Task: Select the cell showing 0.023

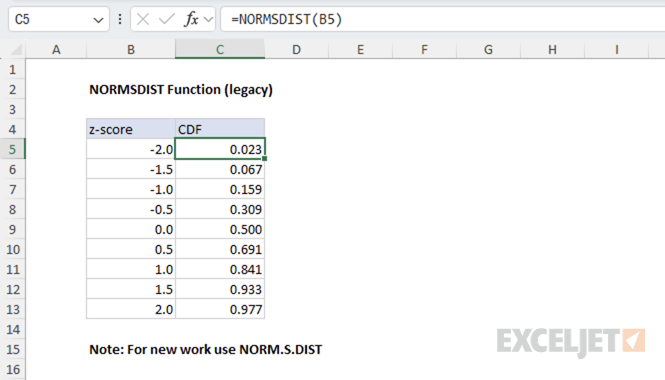Action: pos(220,149)
